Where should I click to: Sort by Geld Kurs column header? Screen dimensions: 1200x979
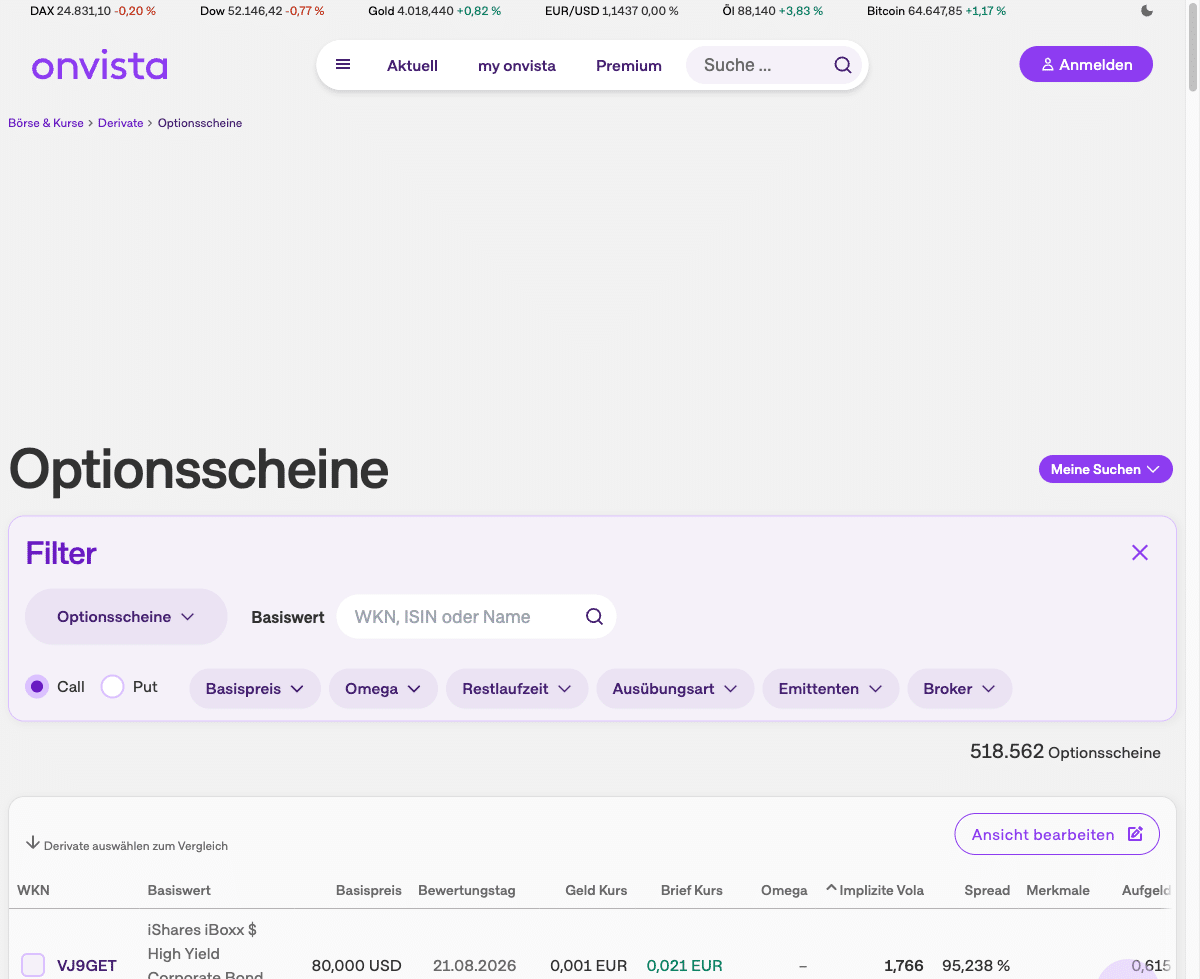[x=596, y=890]
